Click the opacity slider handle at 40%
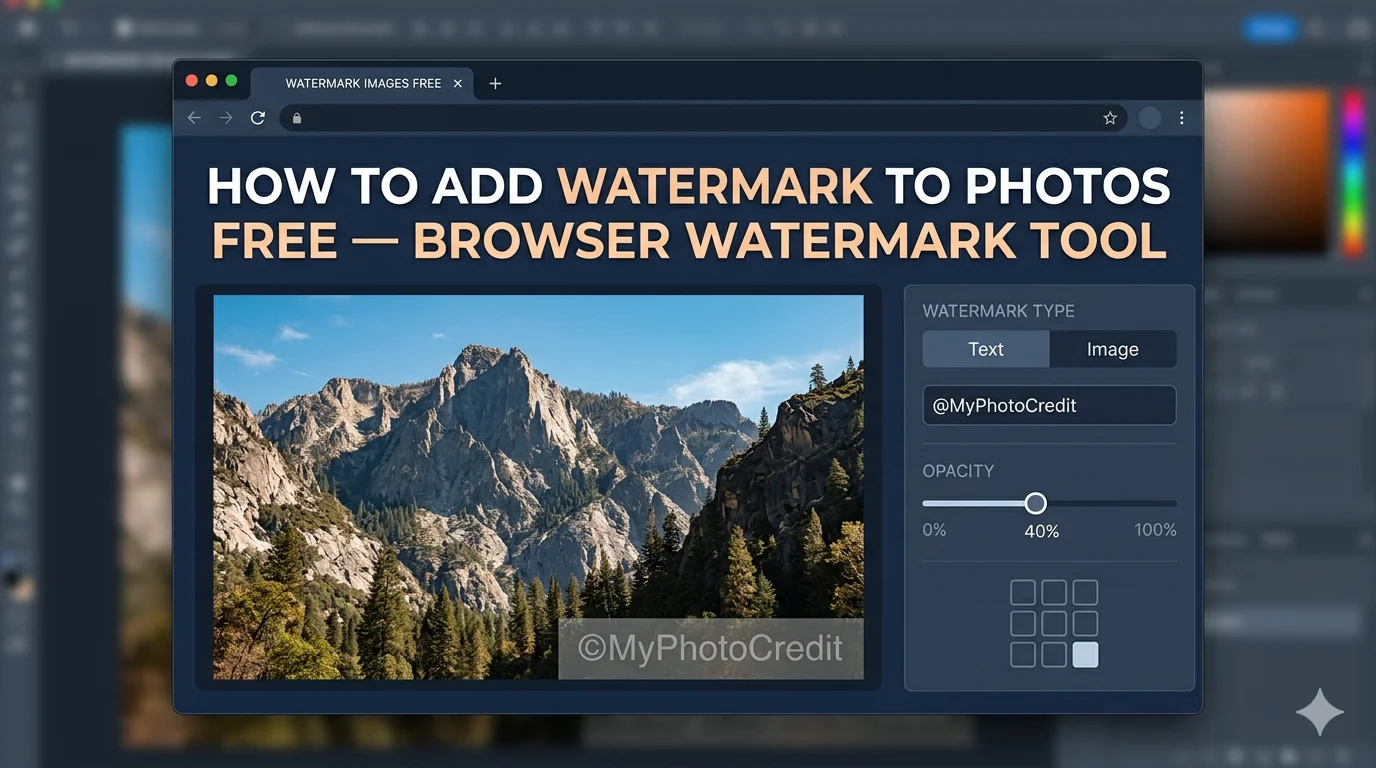Viewport: 1376px width, 768px height. 1036,503
